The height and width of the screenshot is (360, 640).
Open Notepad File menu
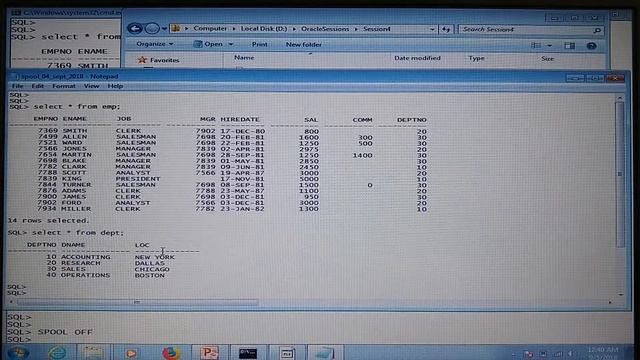click(x=18, y=86)
